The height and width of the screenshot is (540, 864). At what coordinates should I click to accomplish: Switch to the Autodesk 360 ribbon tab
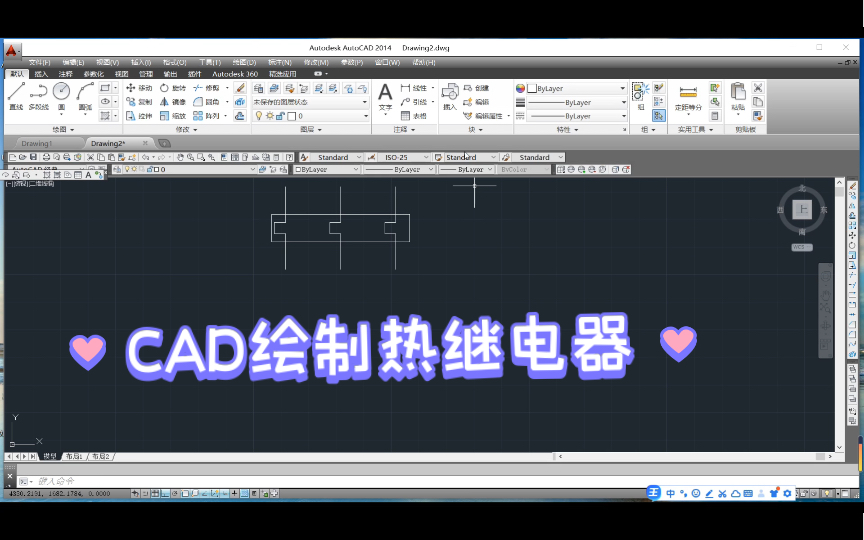235,74
